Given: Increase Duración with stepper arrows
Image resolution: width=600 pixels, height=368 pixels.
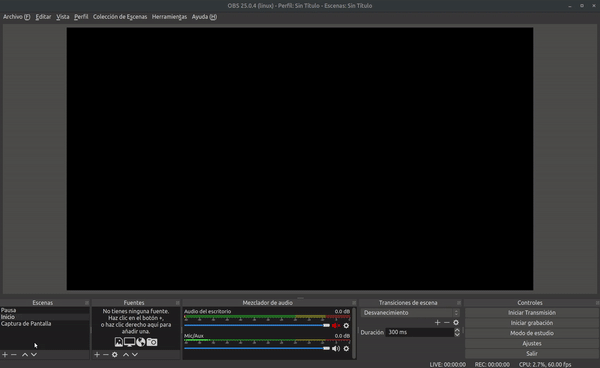Looking at the screenshot, I should (457, 330).
